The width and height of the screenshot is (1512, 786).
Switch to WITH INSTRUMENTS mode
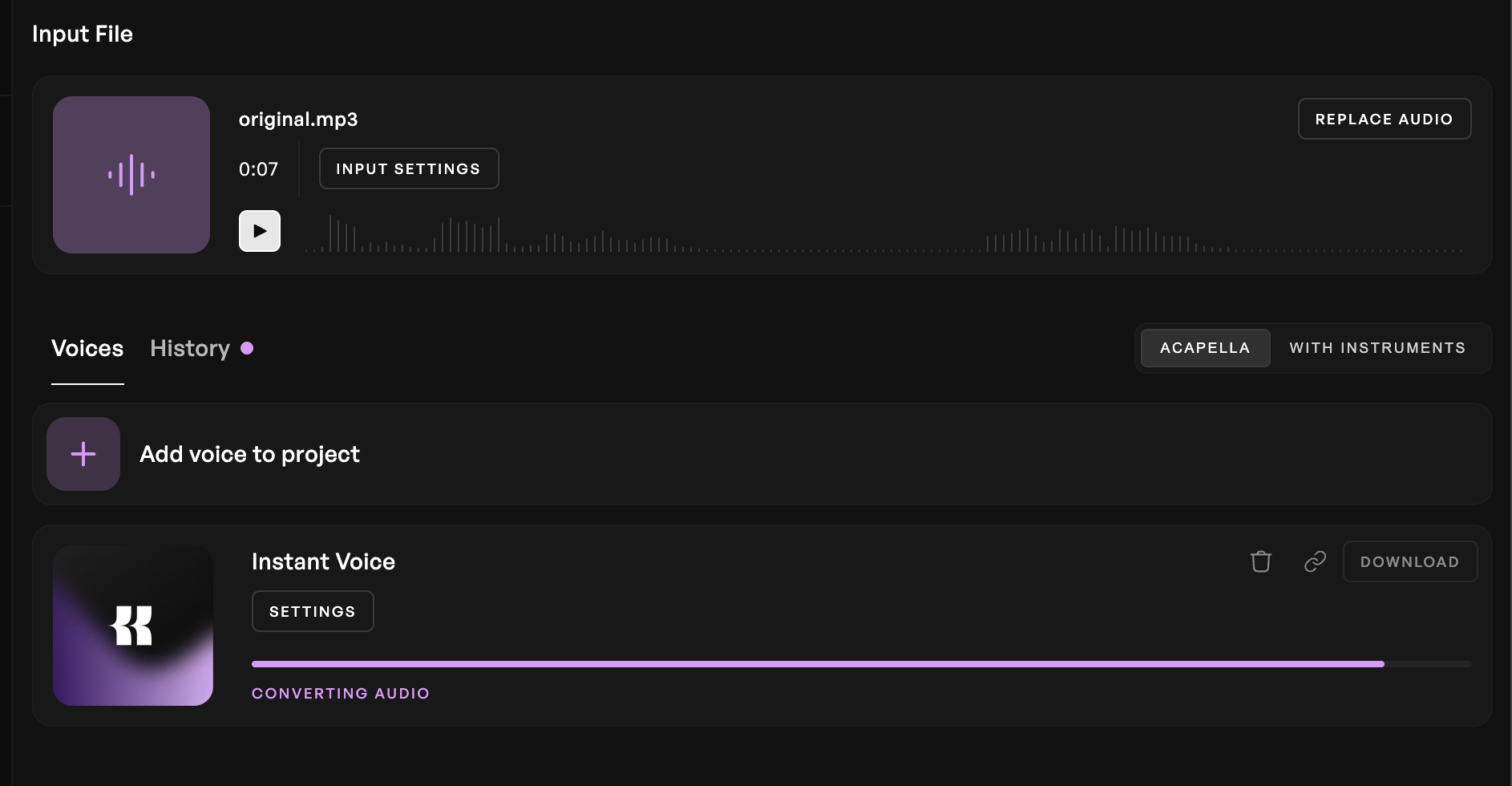(1377, 348)
